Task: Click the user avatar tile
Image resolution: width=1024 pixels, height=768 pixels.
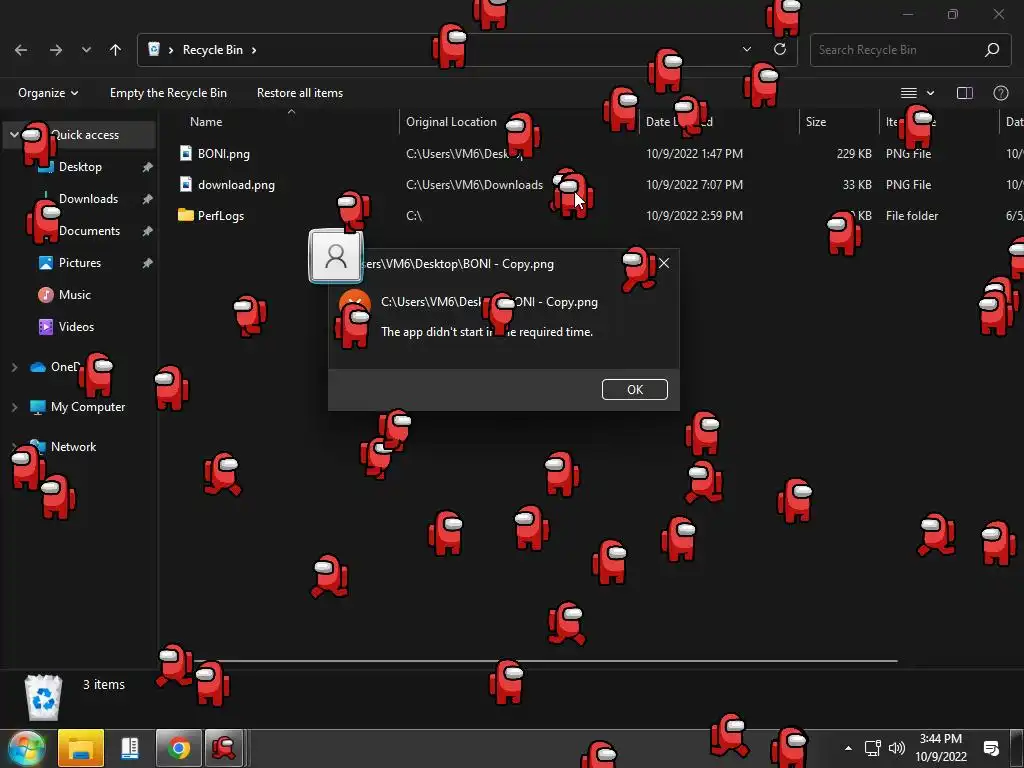Action: point(336,256)
